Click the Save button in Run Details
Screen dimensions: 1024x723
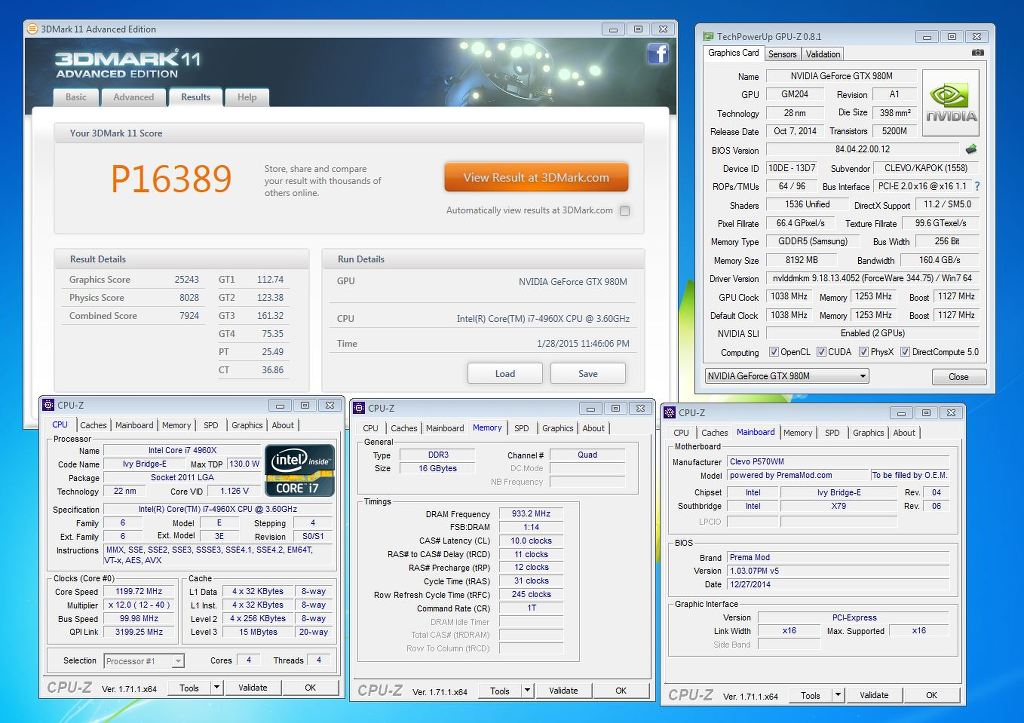tap(588, 374)
